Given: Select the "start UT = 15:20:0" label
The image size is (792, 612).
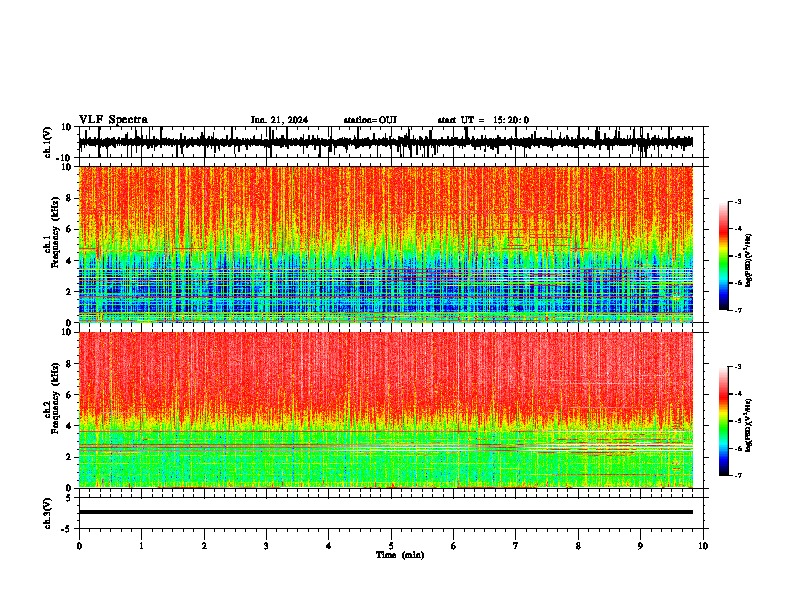Looking at the screenshot, I should tap(483, 120).
